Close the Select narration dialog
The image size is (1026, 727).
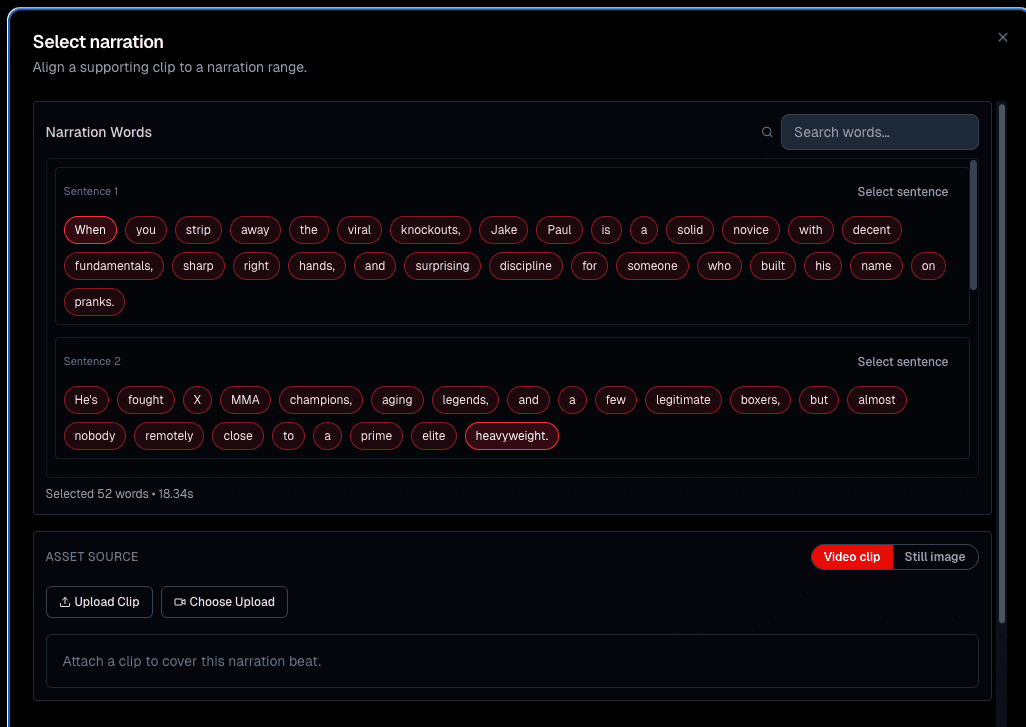click(1003, 37)
